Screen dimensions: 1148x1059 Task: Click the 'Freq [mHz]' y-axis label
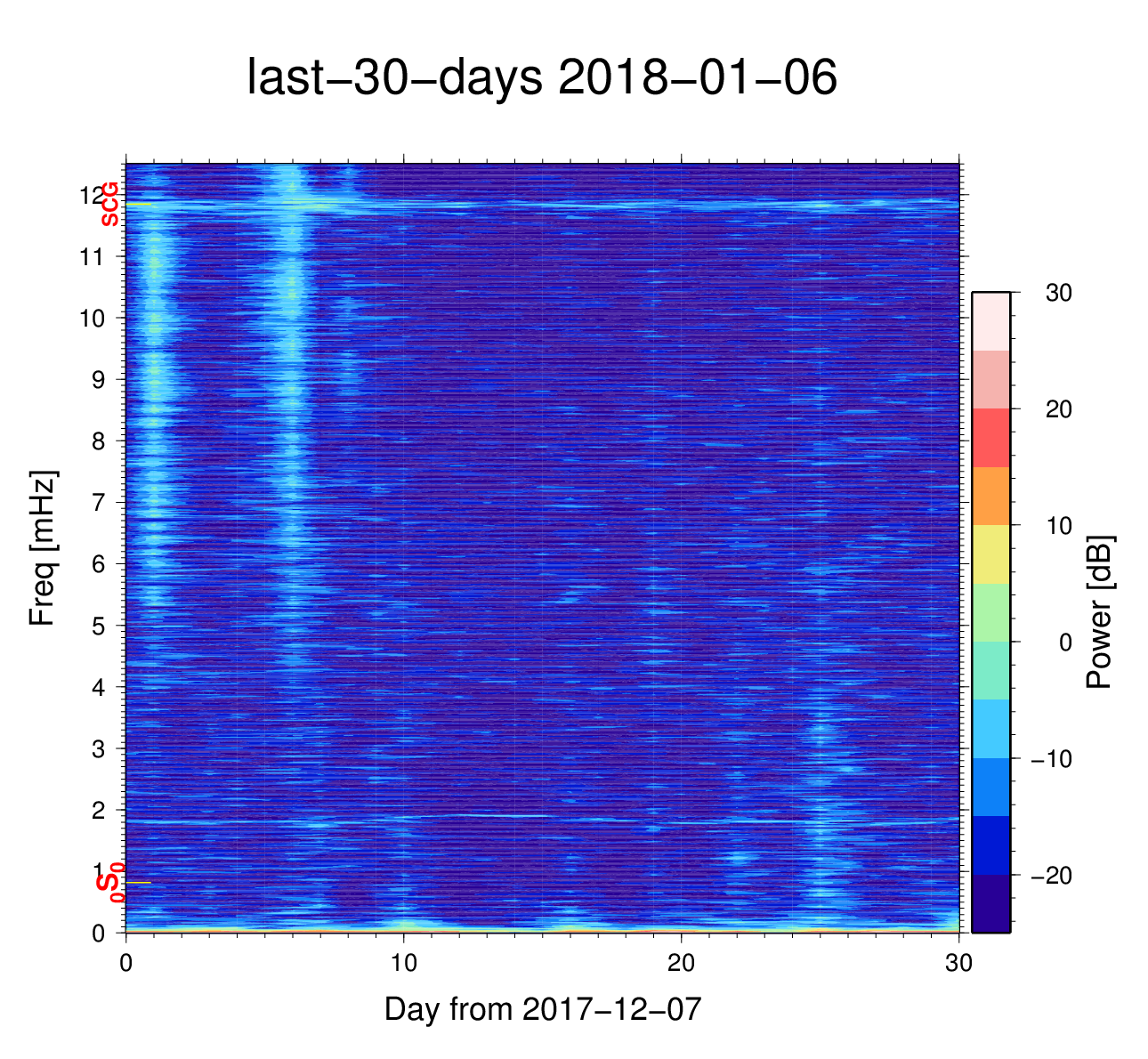click(x=42, y=548)
